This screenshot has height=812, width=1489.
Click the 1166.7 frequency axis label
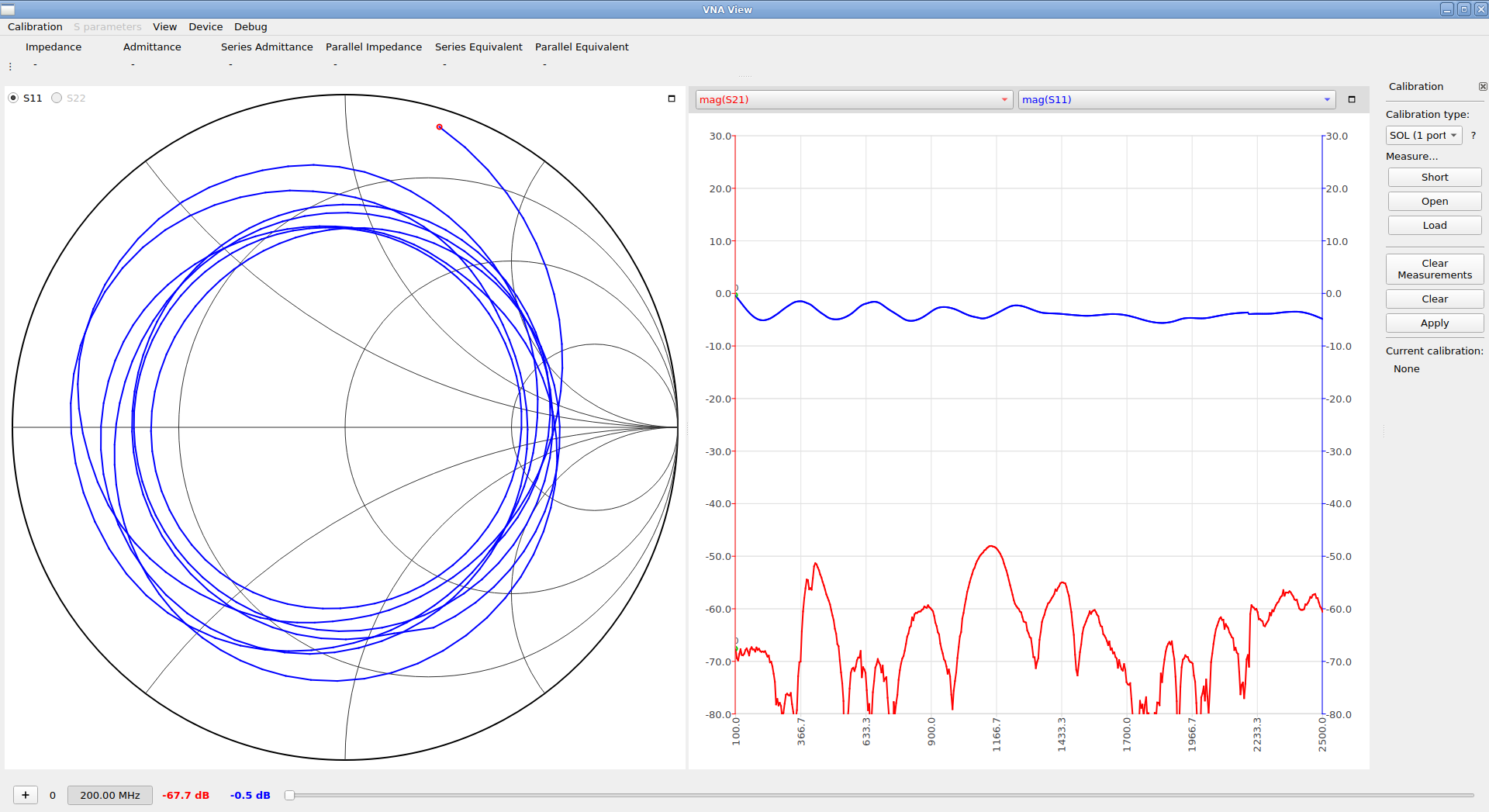point(997,734)
